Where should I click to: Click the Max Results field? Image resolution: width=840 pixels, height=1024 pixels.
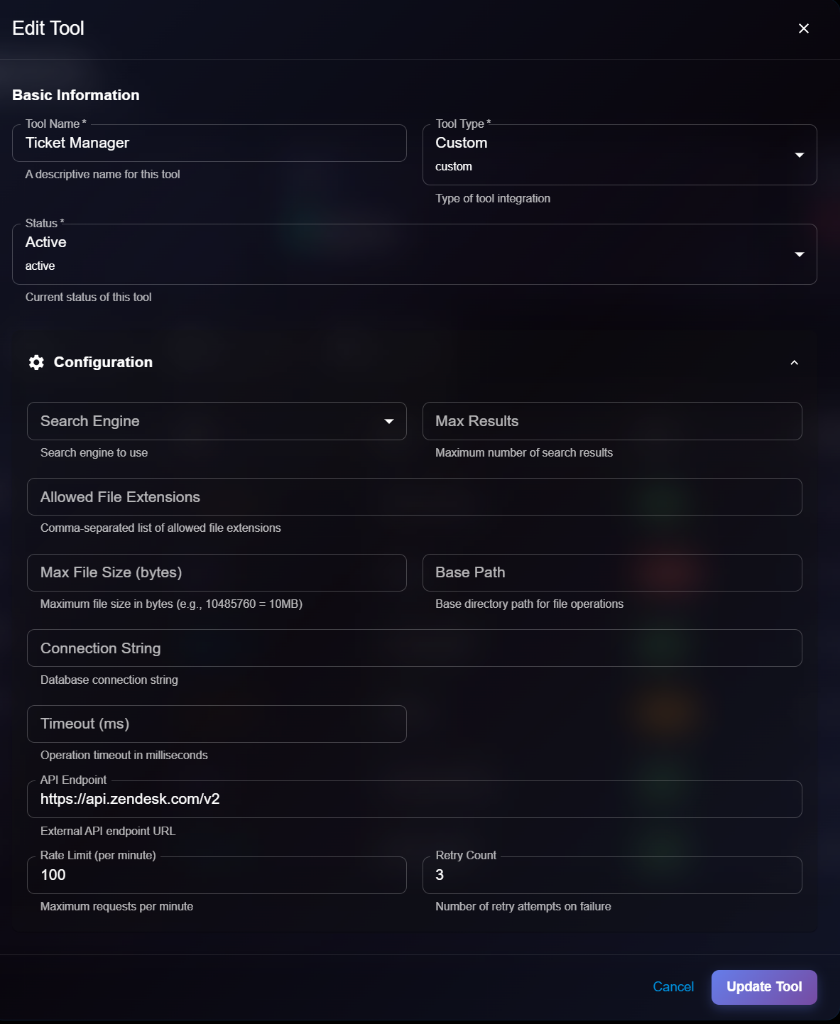(x=612, y=421)
